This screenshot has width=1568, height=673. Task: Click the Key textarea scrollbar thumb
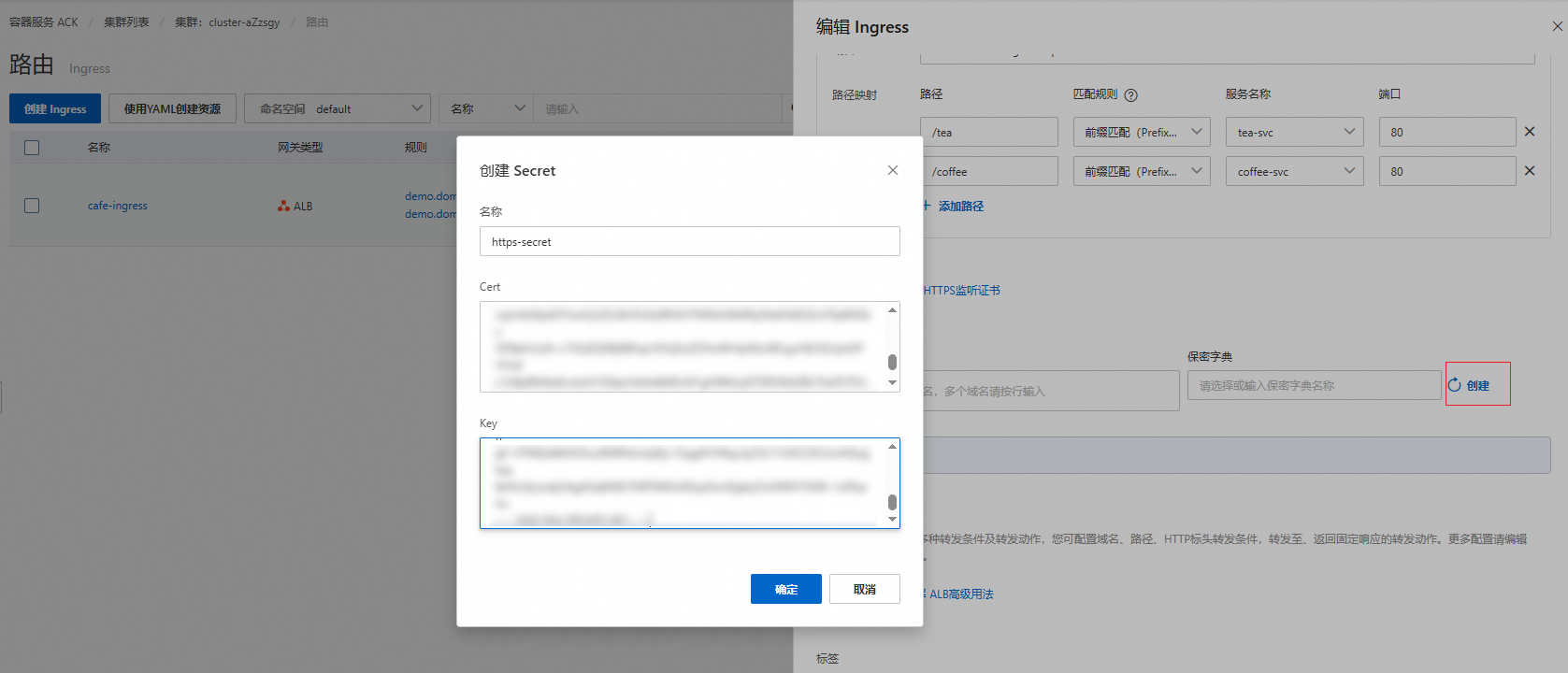tap(892, 502)
